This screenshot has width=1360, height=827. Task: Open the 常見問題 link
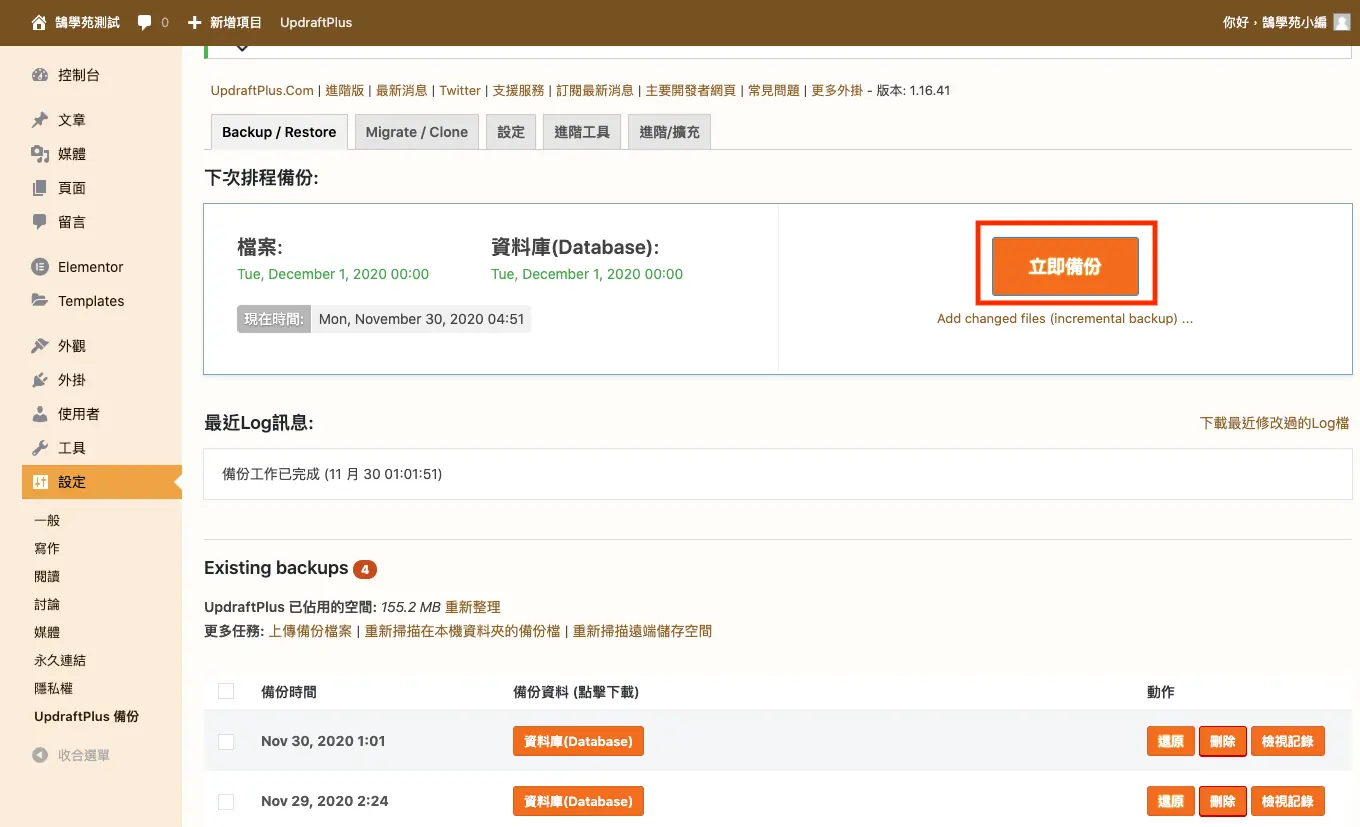[x=774, y=90]
